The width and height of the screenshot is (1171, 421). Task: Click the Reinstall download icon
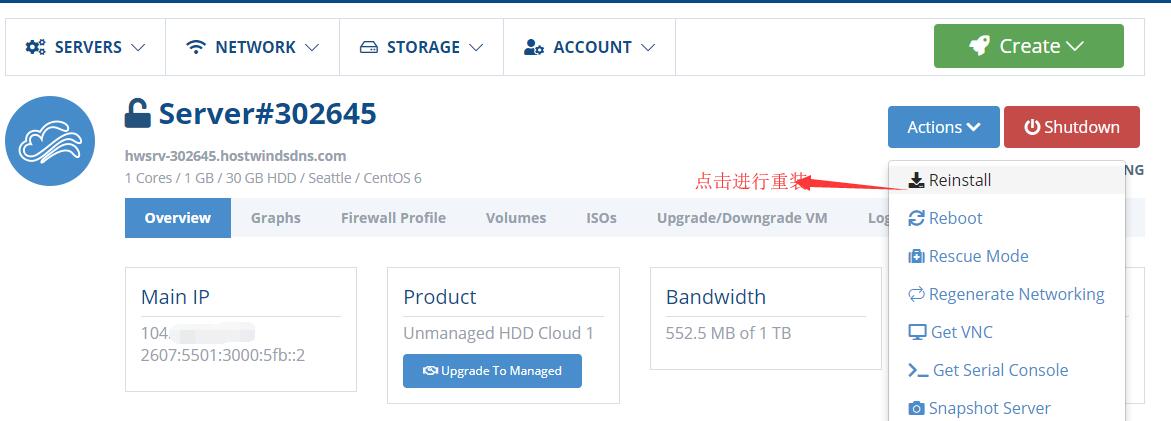coord(916,180)
